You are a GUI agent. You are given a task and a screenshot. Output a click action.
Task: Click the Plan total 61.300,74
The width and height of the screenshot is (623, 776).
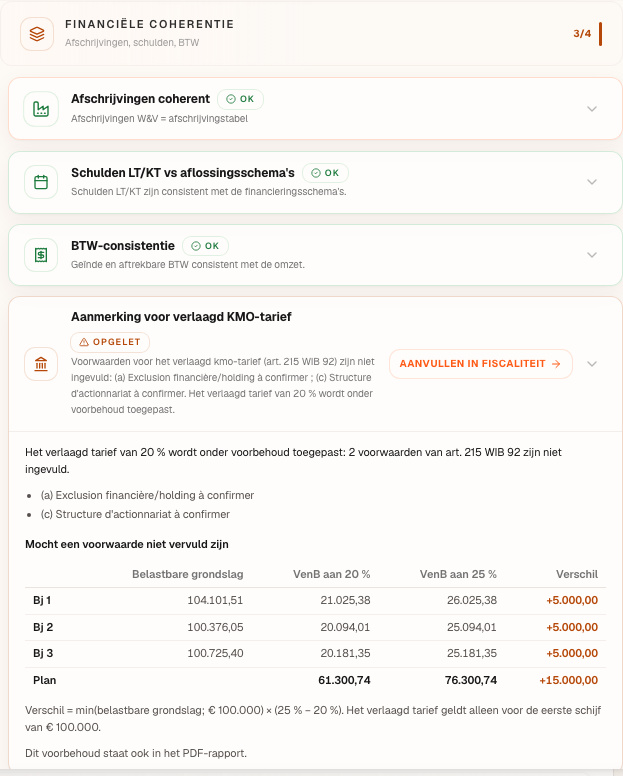(344, 680)
